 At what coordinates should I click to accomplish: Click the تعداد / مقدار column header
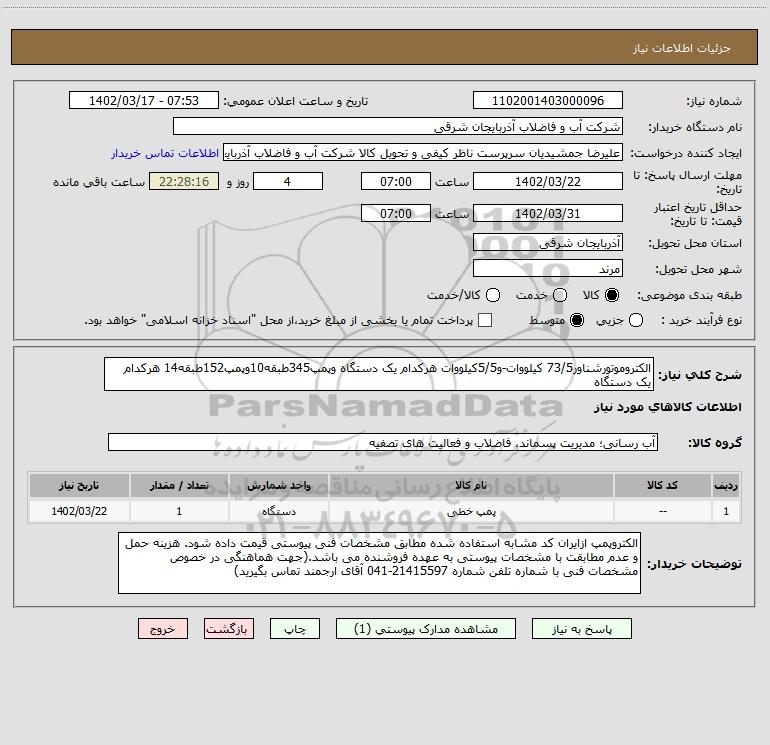(x=179, y=486)
